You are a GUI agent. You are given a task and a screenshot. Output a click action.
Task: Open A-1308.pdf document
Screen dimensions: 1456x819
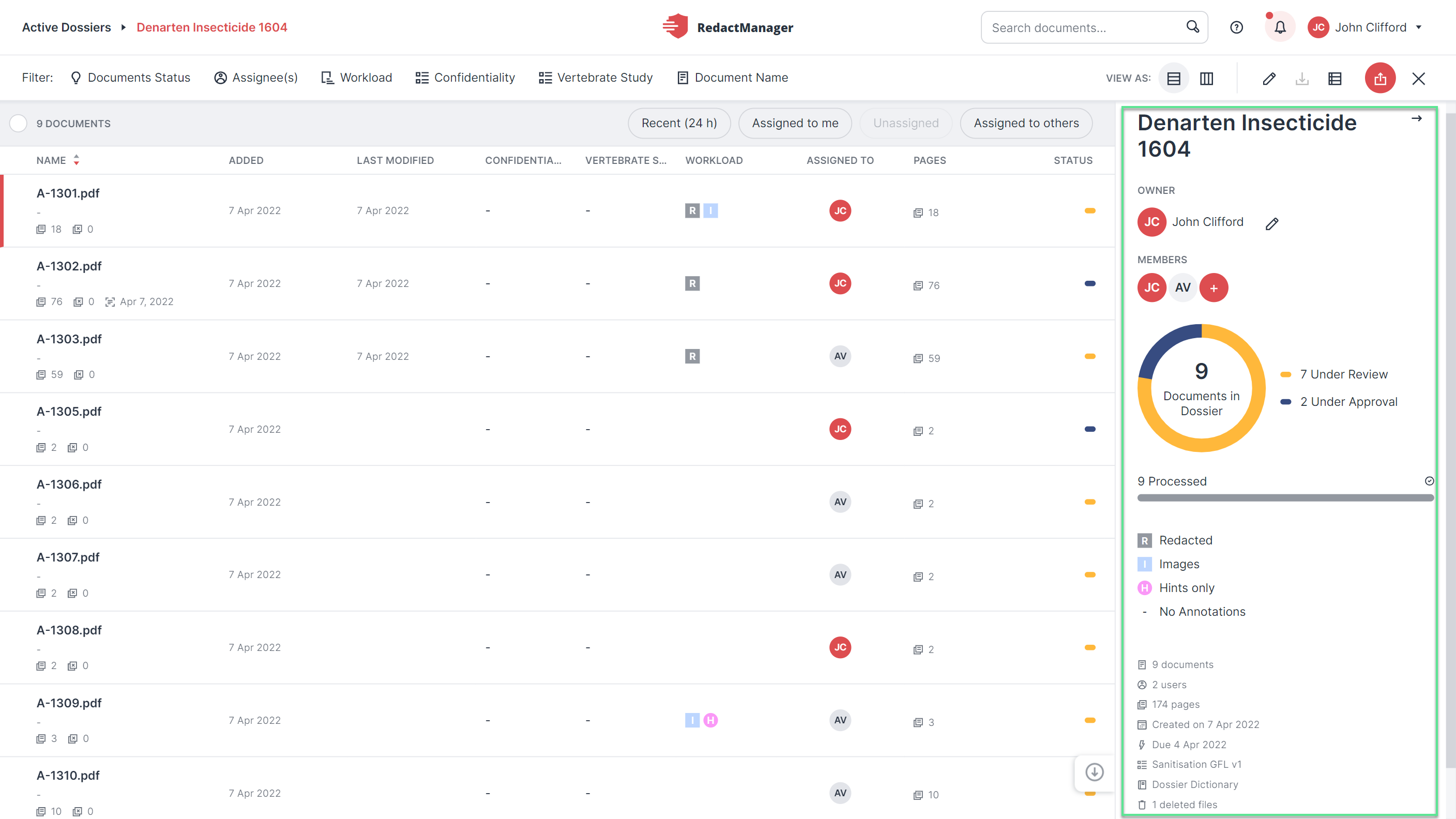(x=69, y=630)
